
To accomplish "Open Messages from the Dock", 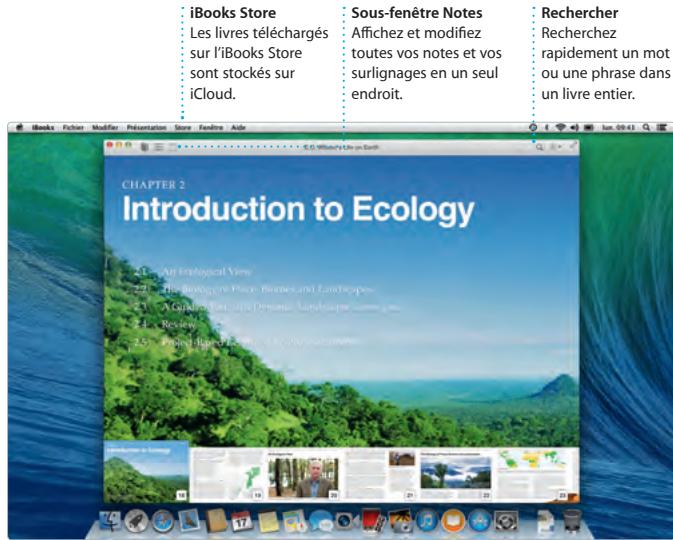I will pyautogui.click(x=321, y=521).
